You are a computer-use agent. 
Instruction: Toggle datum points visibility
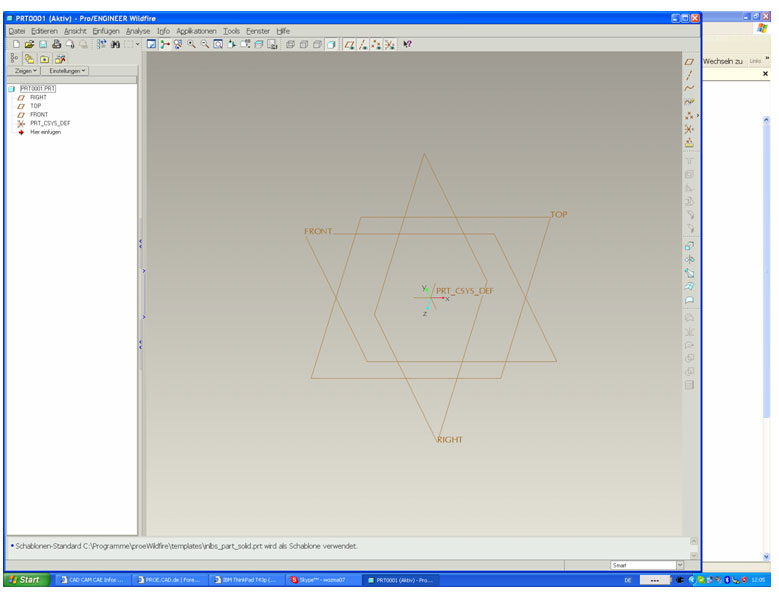[x=377, y=44]
